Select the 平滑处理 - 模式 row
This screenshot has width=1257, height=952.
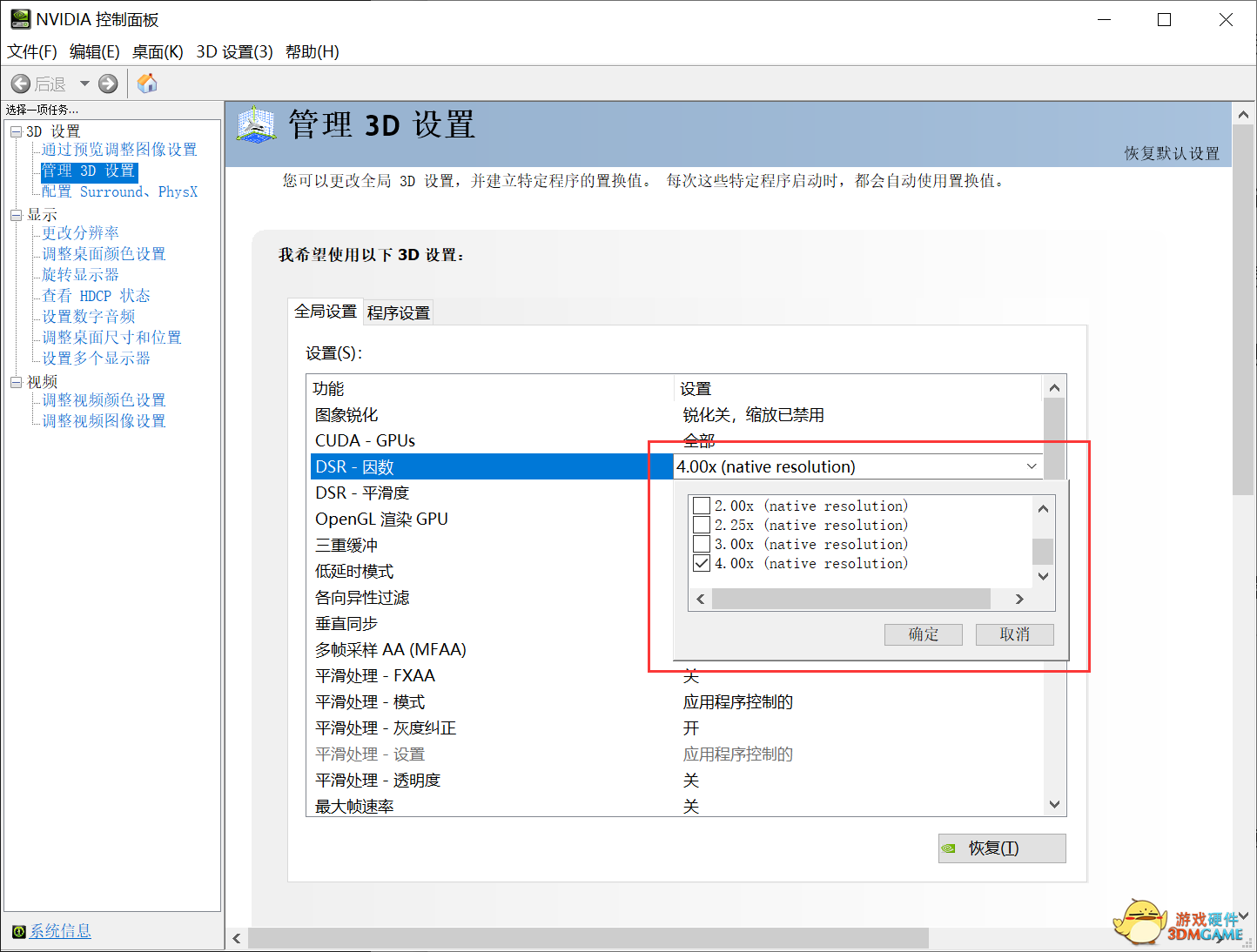(x=676, y=701)
